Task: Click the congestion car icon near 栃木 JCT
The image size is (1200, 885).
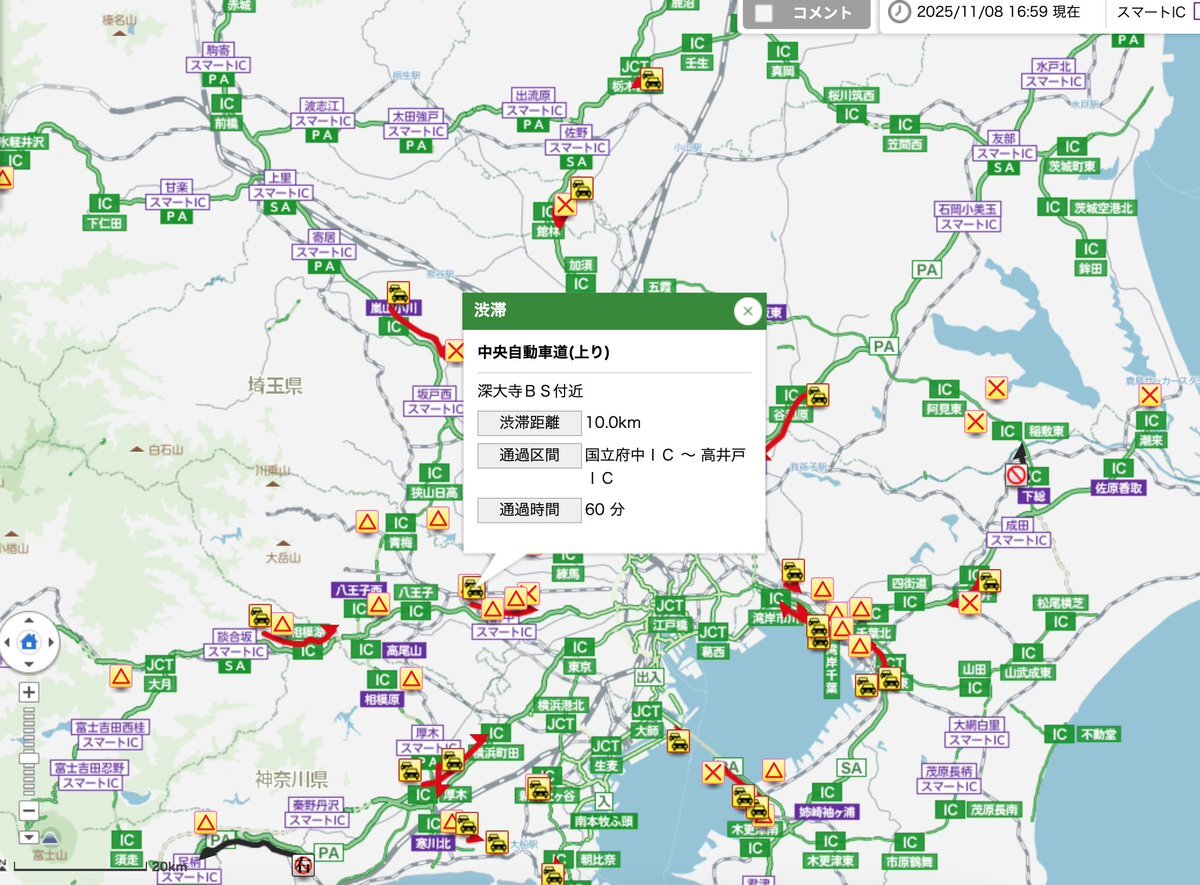Action: [x=652, y=80]
